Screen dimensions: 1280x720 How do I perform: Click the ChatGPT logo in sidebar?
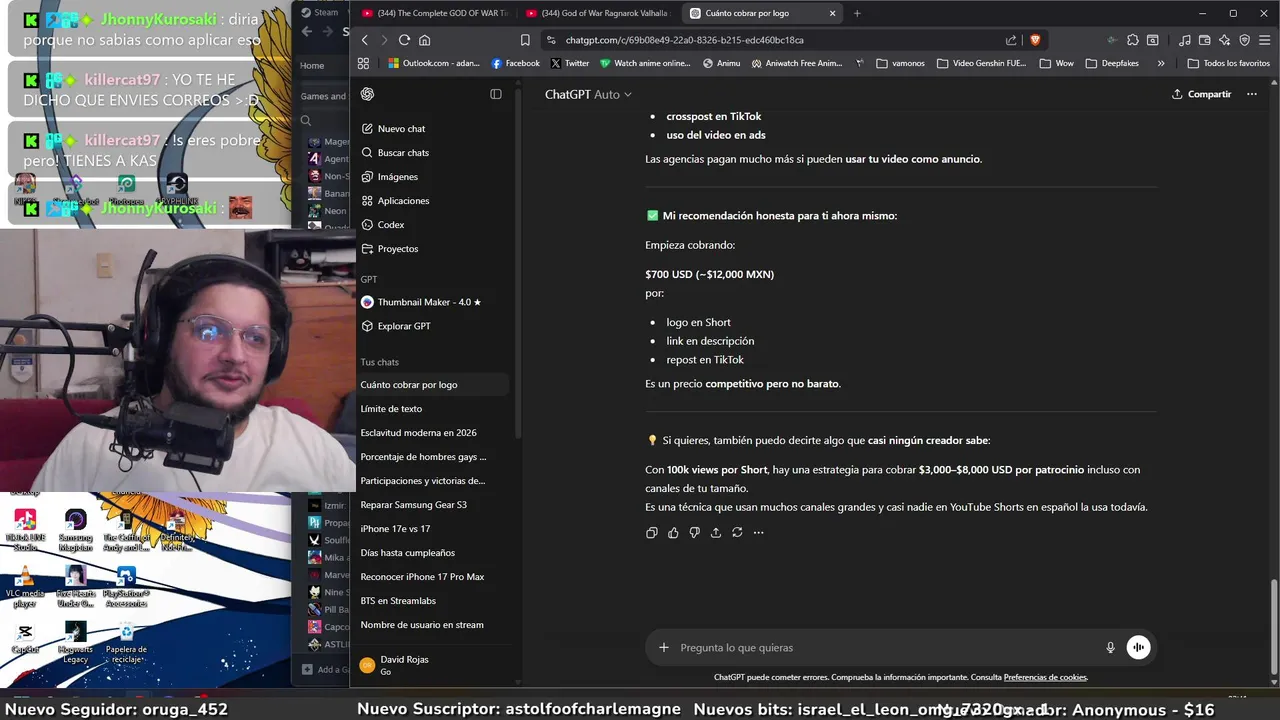click(367, 94)
